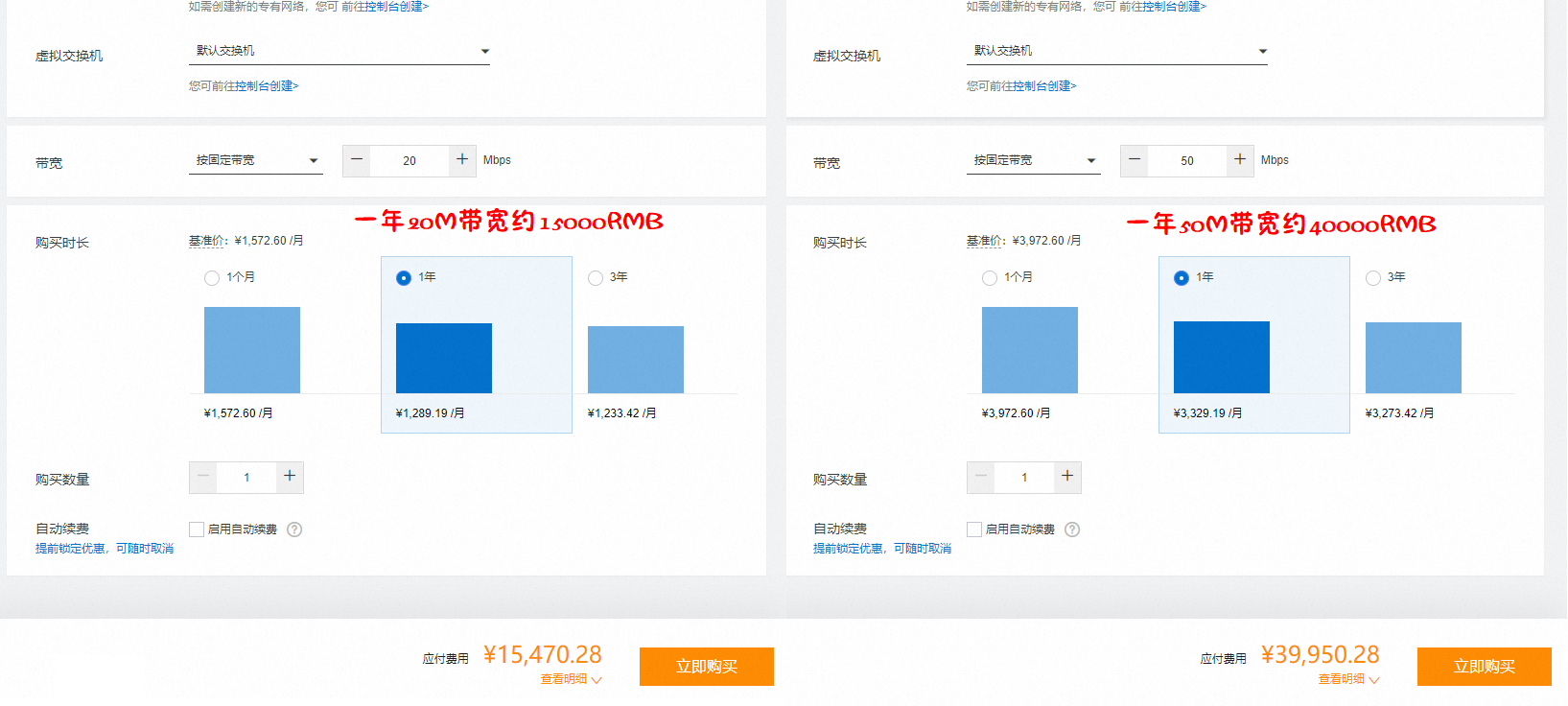
Task: Select the 1个月 option priced ¥1,572.60/月
Action: click(x=212, y=278)
